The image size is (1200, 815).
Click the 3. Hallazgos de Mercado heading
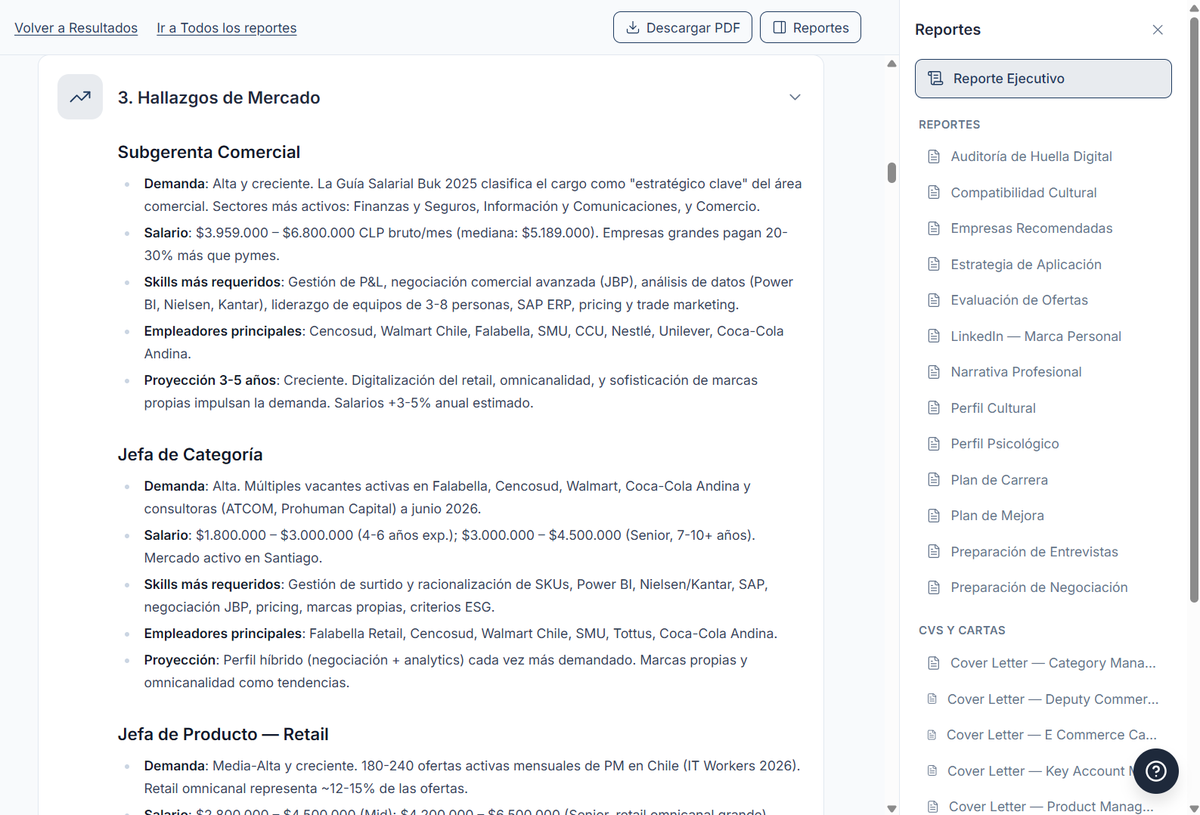click(x=219, y=98)
